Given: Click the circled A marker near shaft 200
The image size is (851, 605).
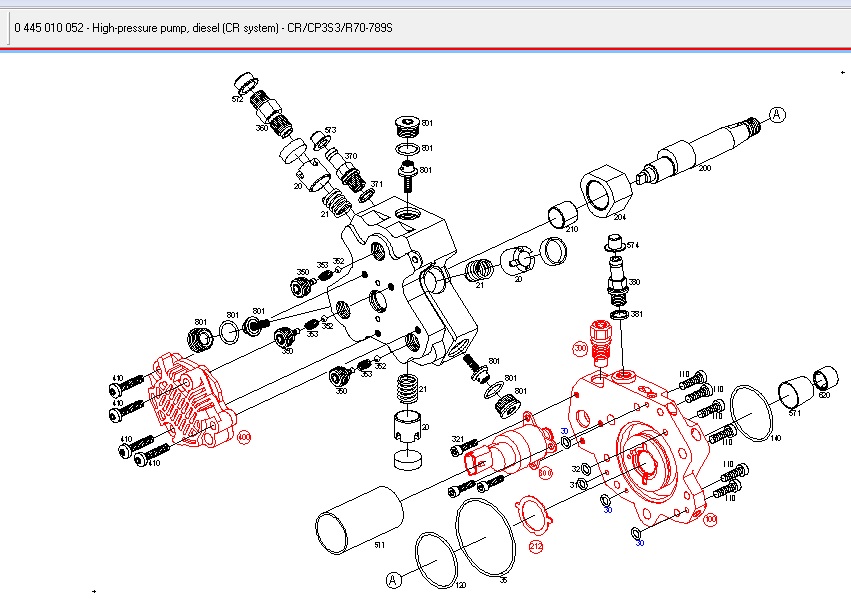Looking at the screenshot, I should tap(777, 115).
